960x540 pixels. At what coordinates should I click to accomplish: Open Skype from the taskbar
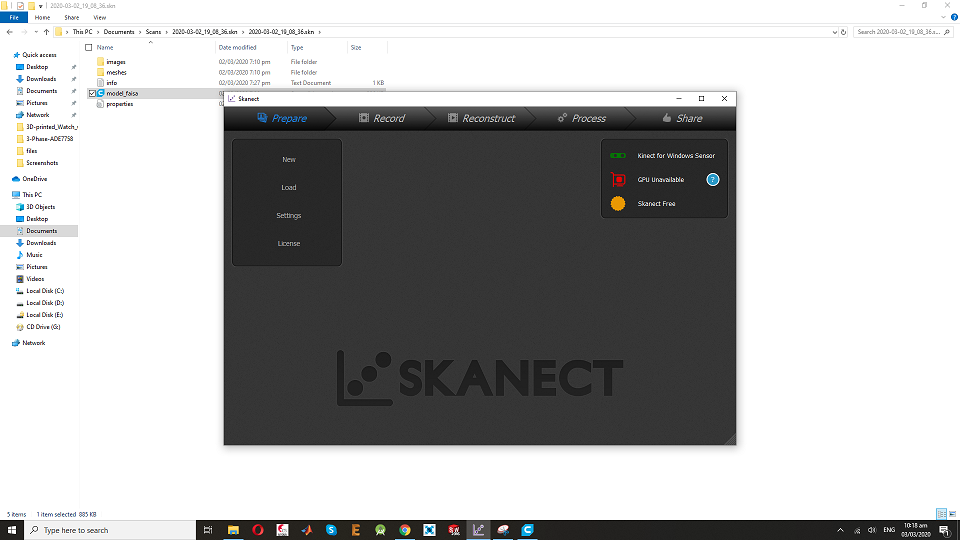click(x=331, y=530)
